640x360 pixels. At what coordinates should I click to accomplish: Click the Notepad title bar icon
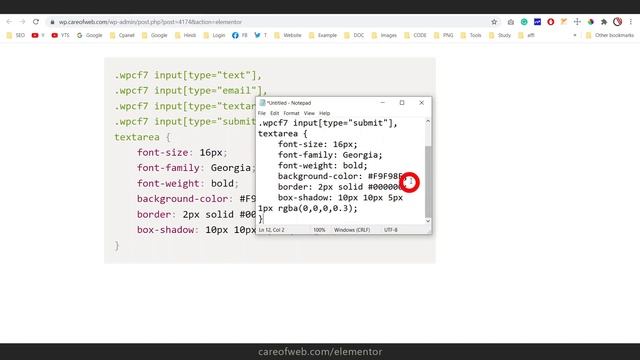262,103
